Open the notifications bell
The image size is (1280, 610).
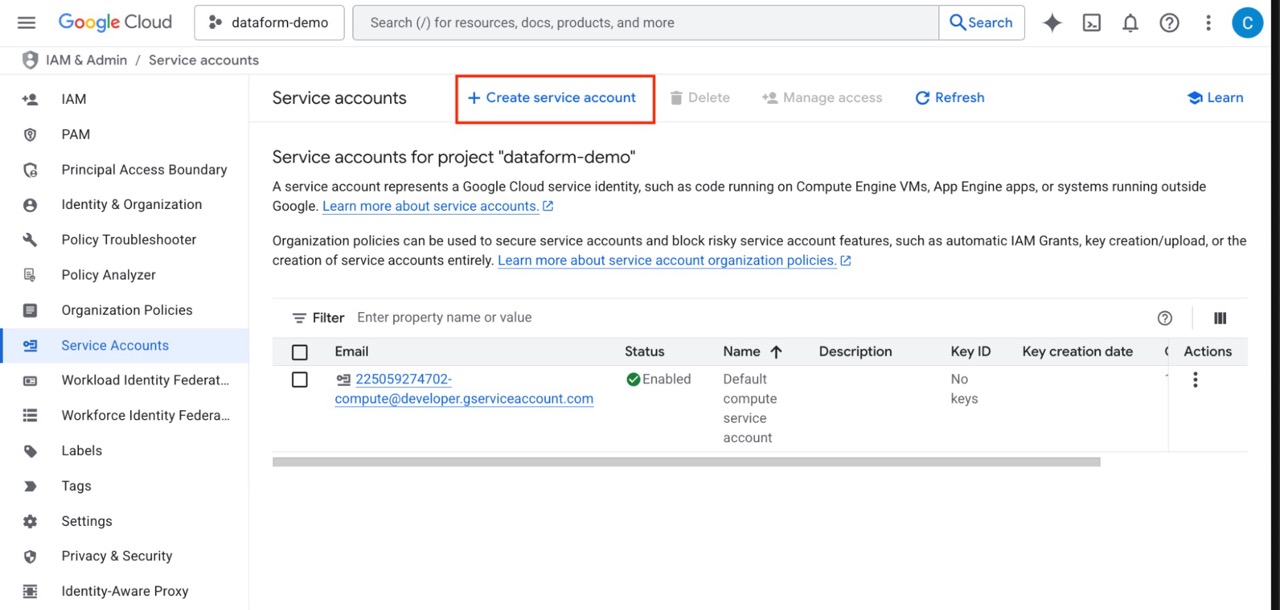point(1130,23)
